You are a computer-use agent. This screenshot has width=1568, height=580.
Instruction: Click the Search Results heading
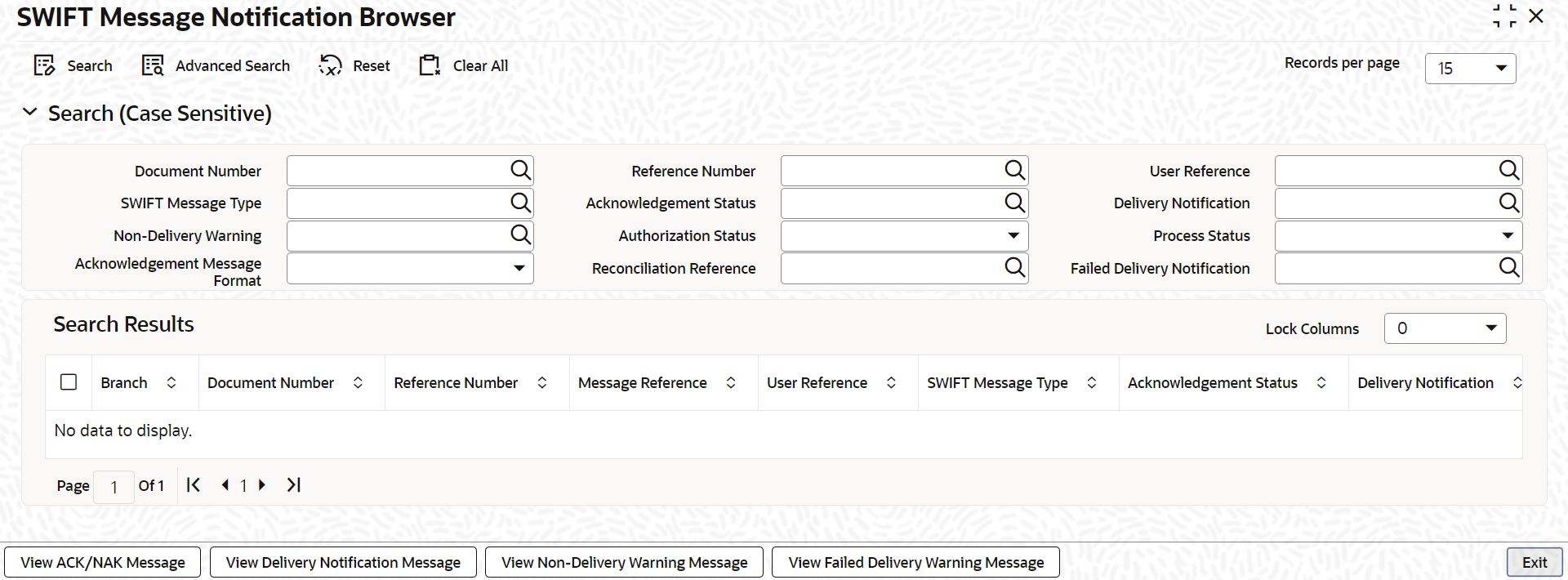(x=123, y=324)
